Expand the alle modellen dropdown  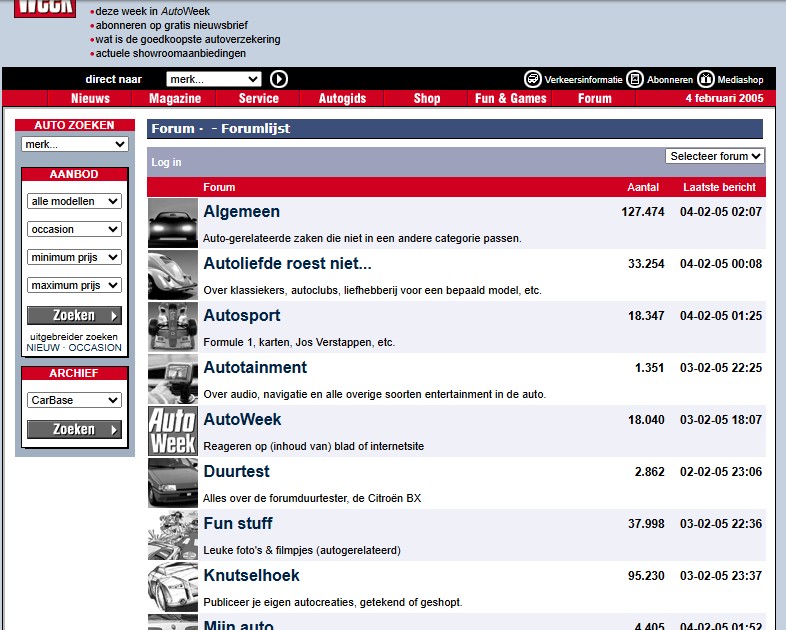74,201
